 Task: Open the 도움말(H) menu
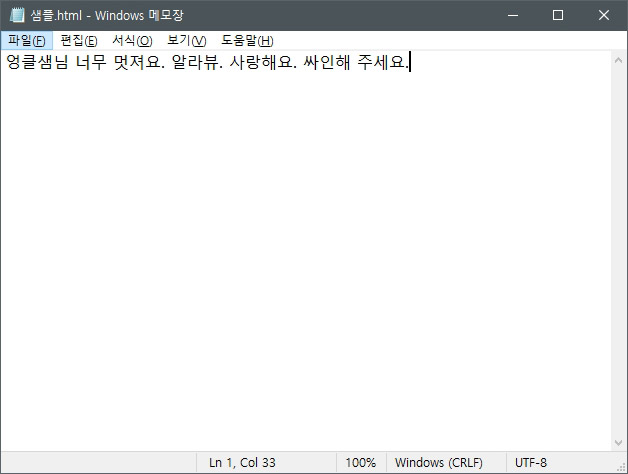click(x=247, y=40)
